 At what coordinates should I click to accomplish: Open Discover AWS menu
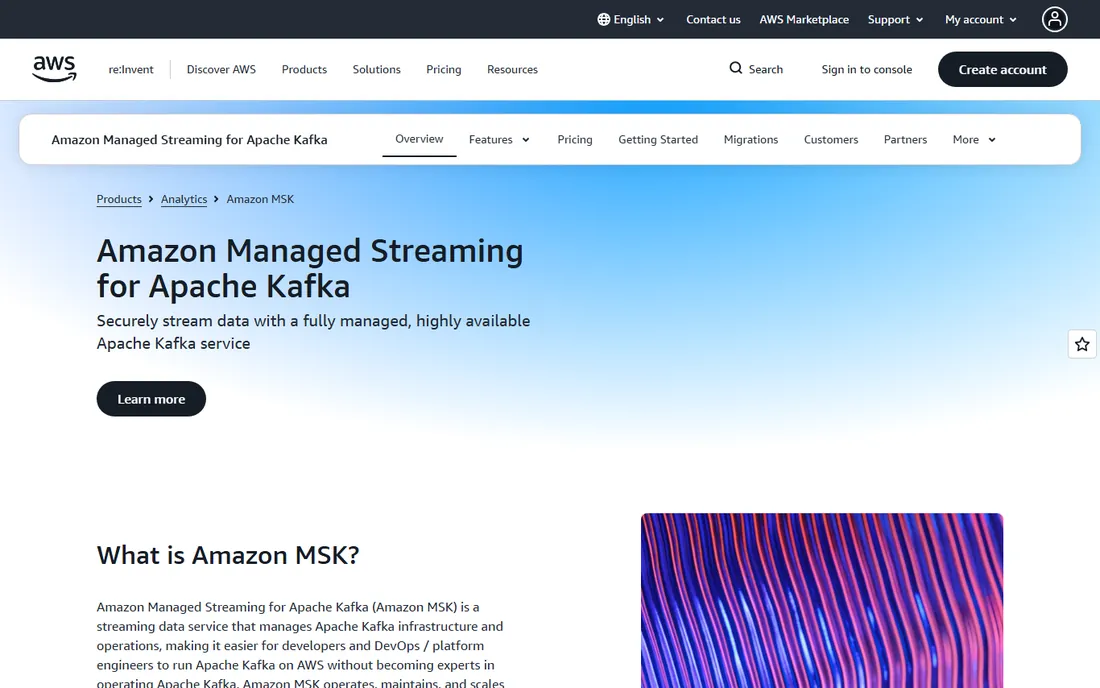tap(221, 69)
